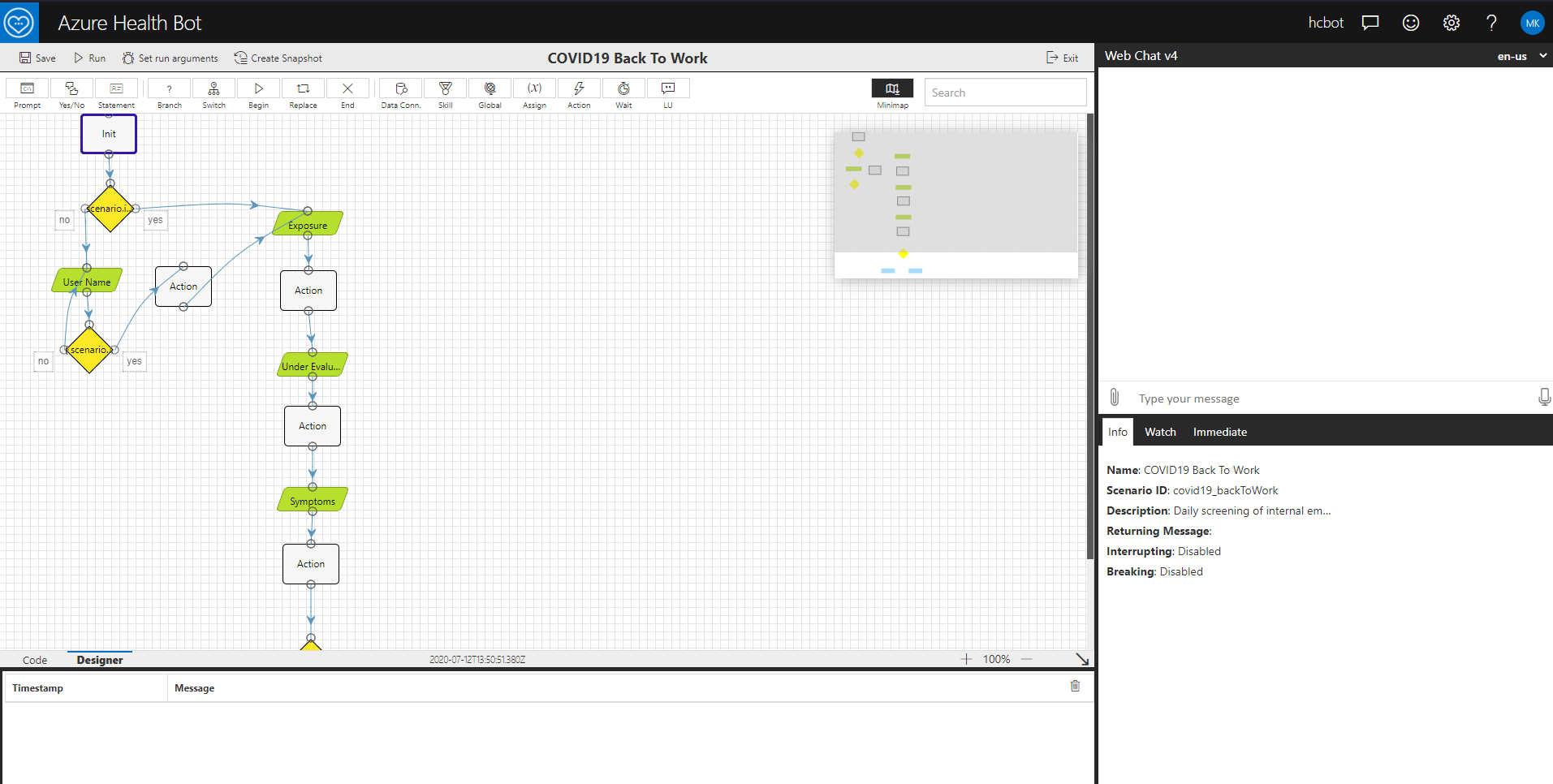
Task: Open the en-us language dropdown
Action: (x=1522, y=56)
